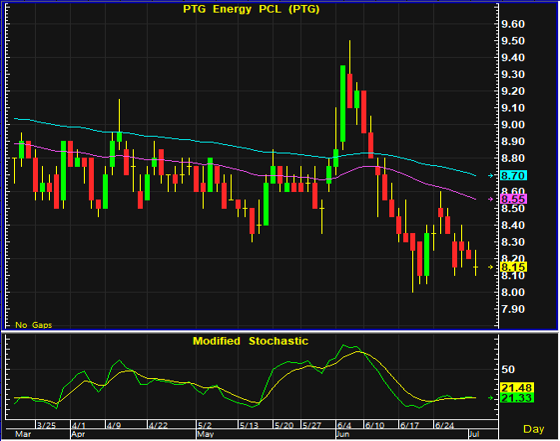
Task: Click the PTG Energy PCL (PTG) chart title
Action: pyautogui.click(x=251, y=9)
